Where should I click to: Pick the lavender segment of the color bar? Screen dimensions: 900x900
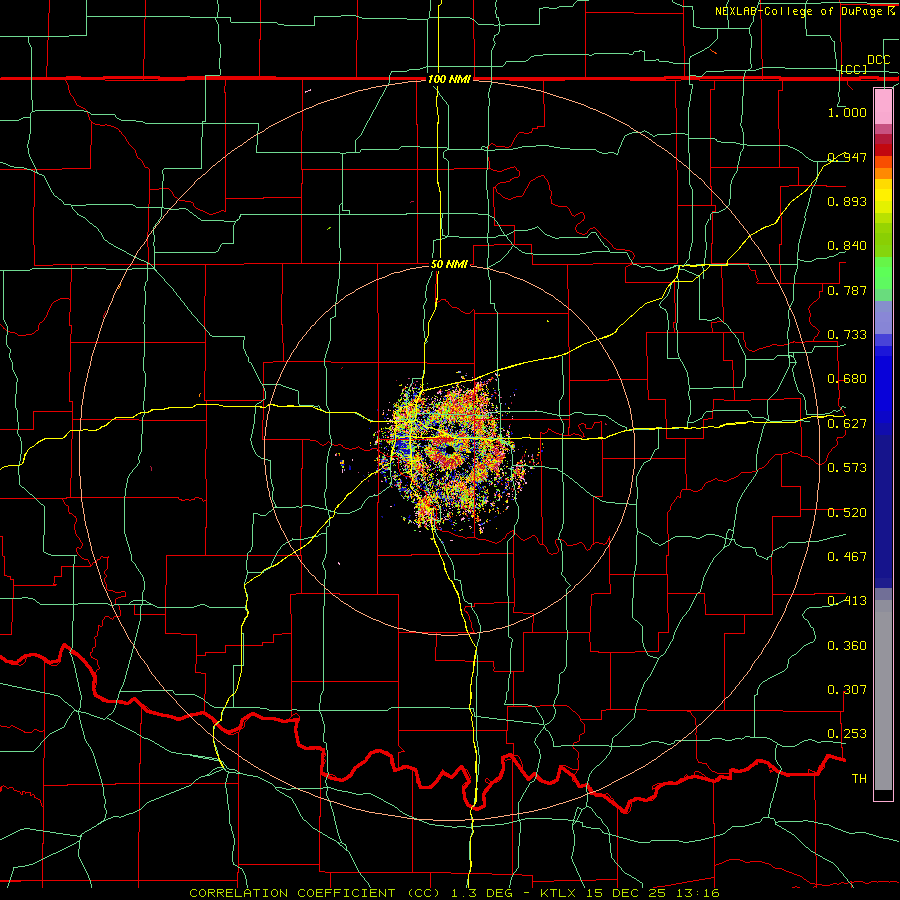(883, 317)
